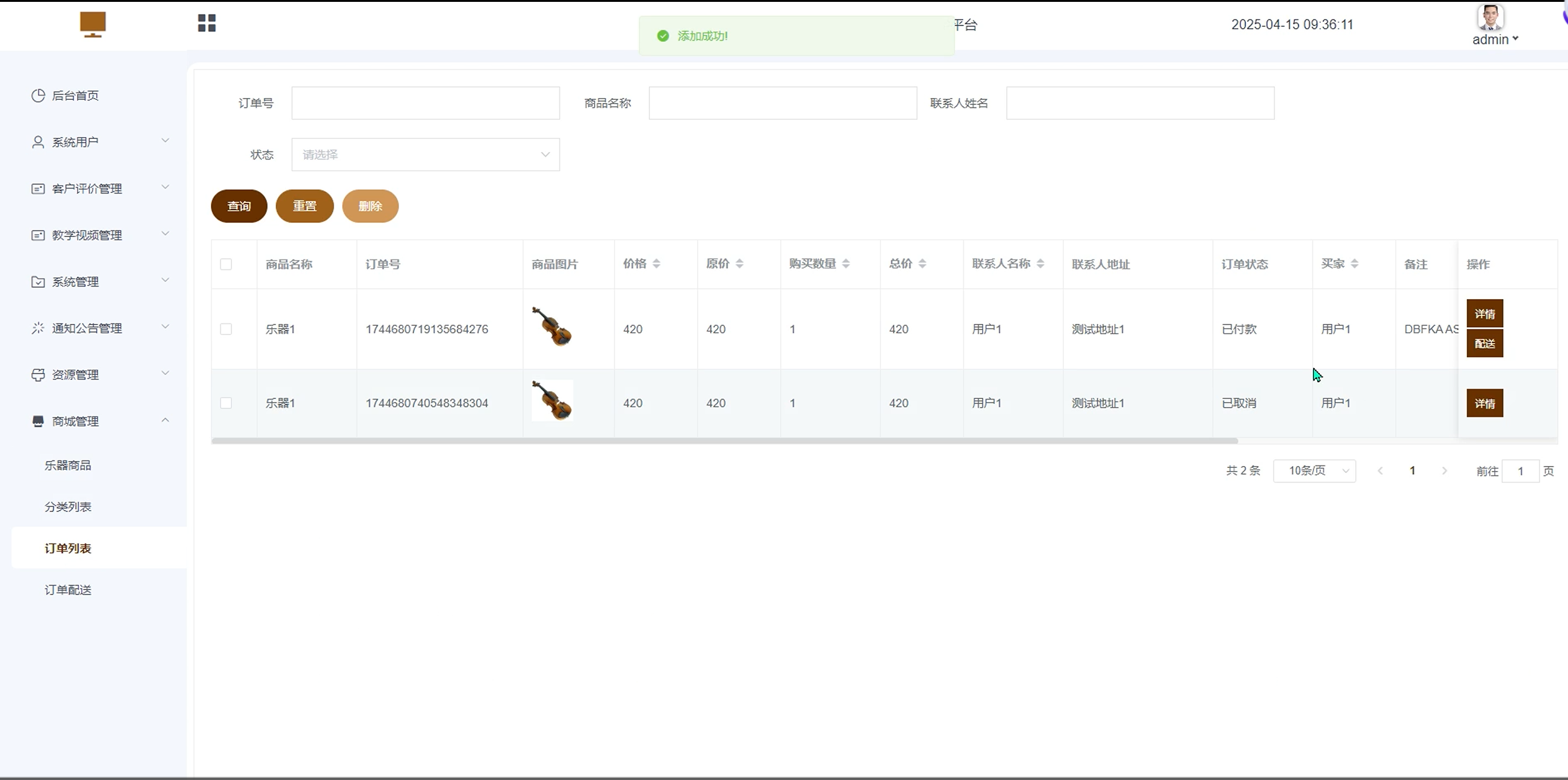Click the 商城管理 shop icon

38,421
